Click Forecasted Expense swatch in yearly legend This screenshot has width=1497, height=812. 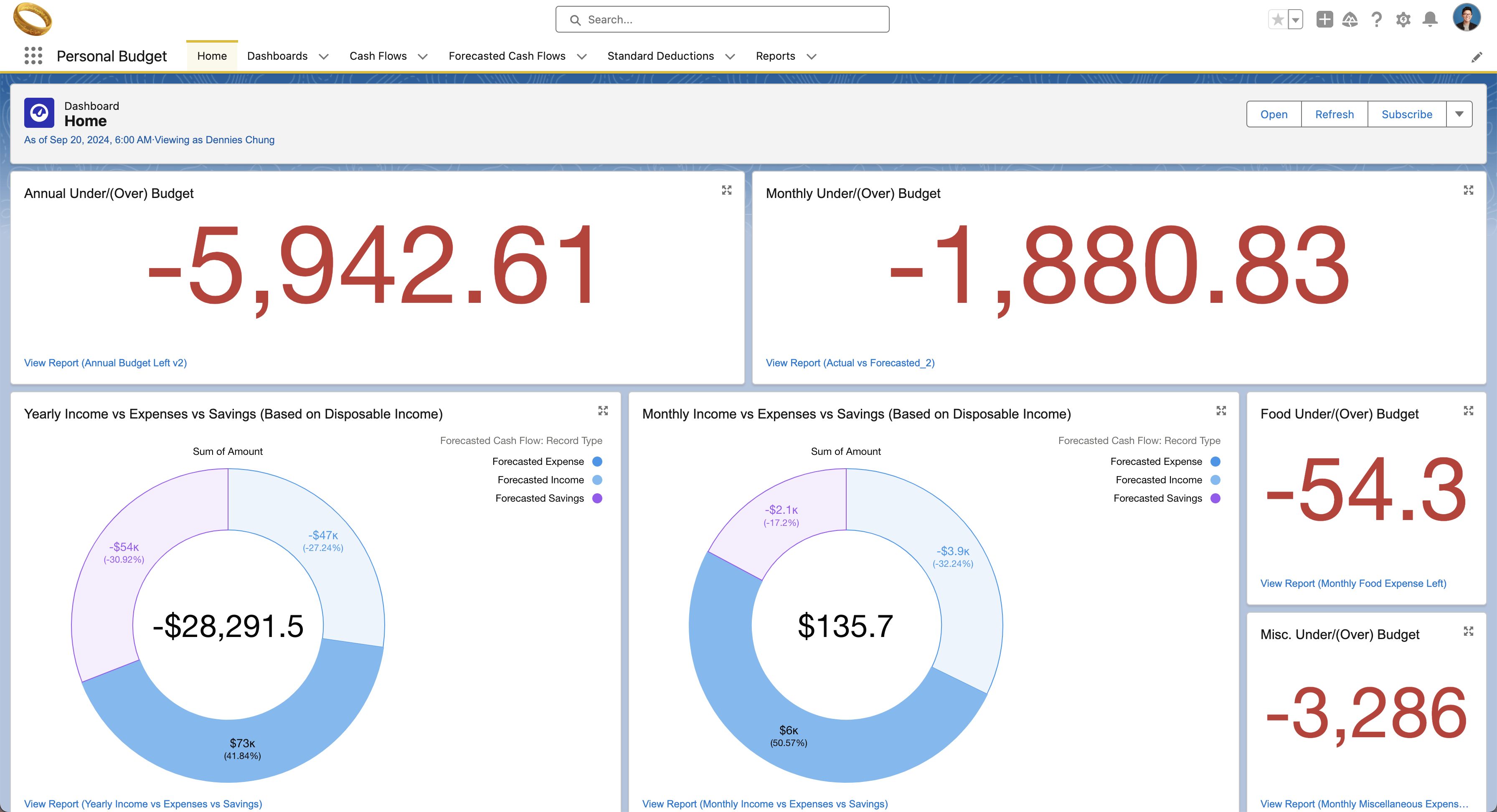click(597, 462)
